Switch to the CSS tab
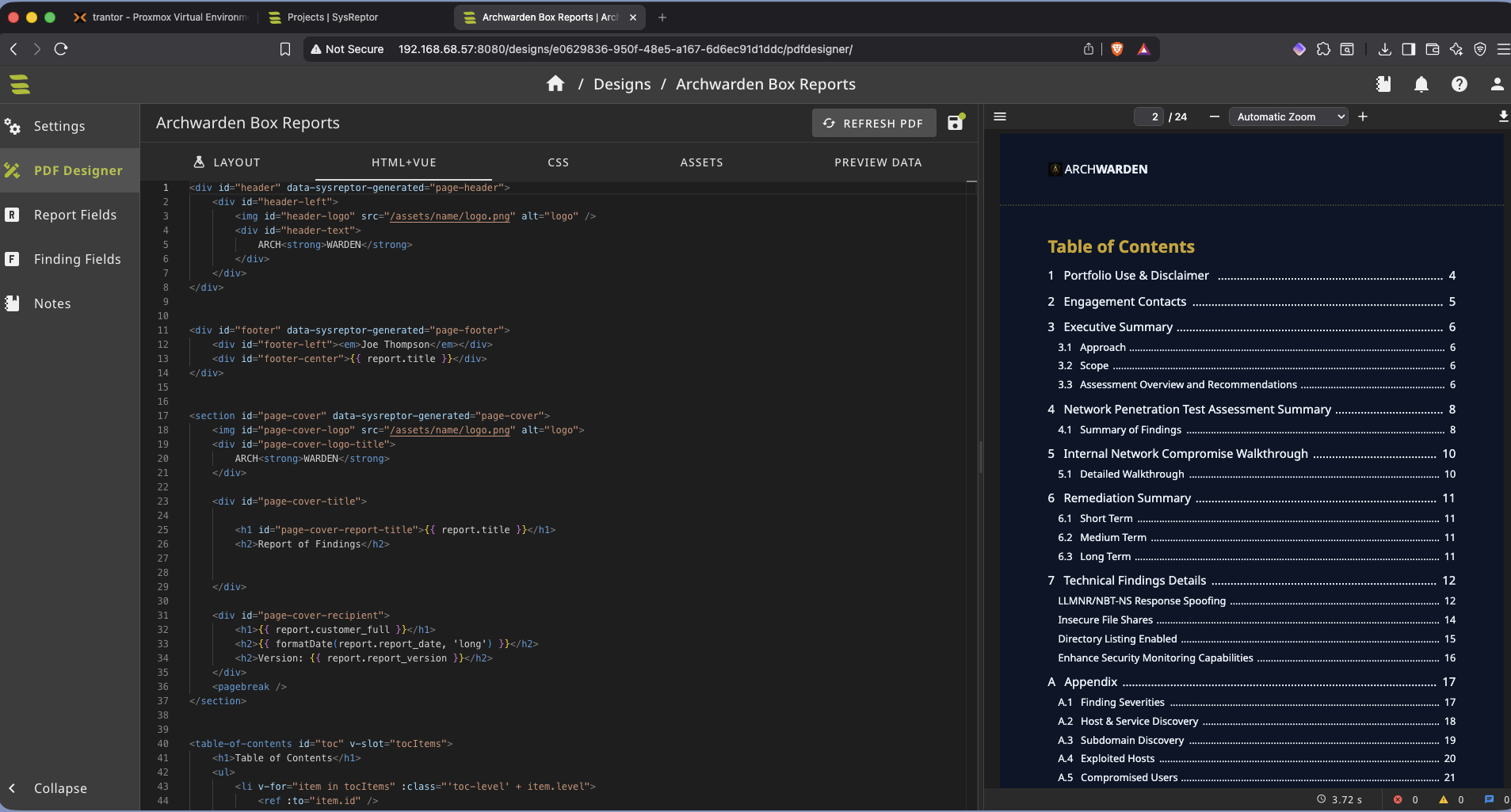The width and height of the screenshot is (1511, 812). [x=557, y=162]
